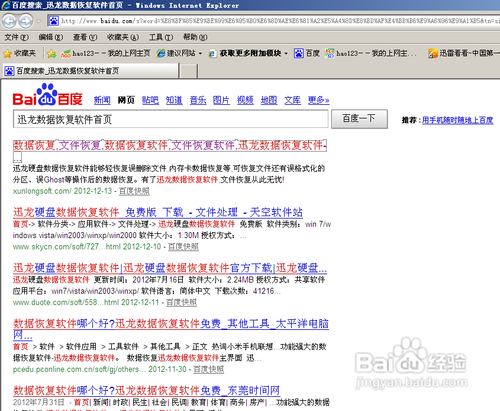
Task: Click the Baidu search input box
Action: click(x=171, y=119)
